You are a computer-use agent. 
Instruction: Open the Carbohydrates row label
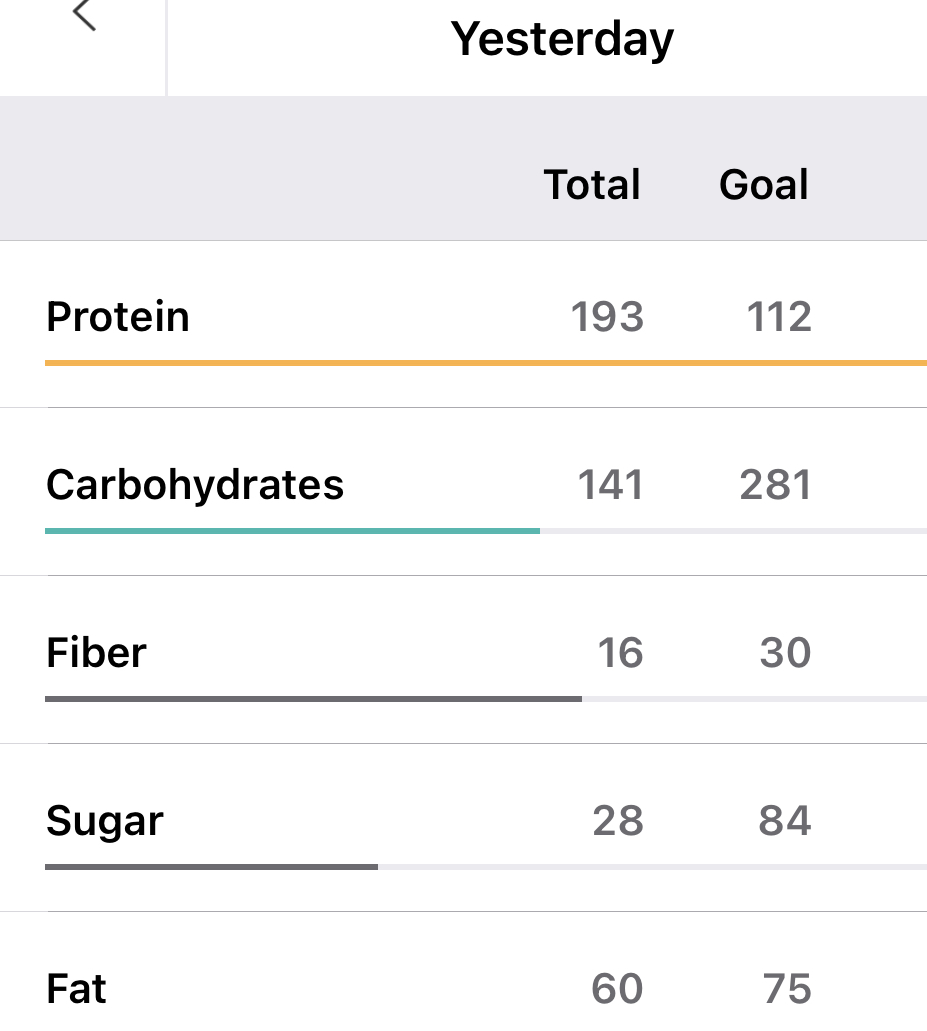[195, 485]
